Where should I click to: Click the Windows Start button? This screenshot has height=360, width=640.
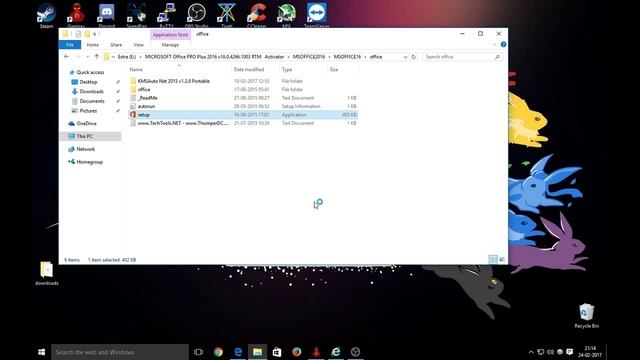click(x=41, y=352)
